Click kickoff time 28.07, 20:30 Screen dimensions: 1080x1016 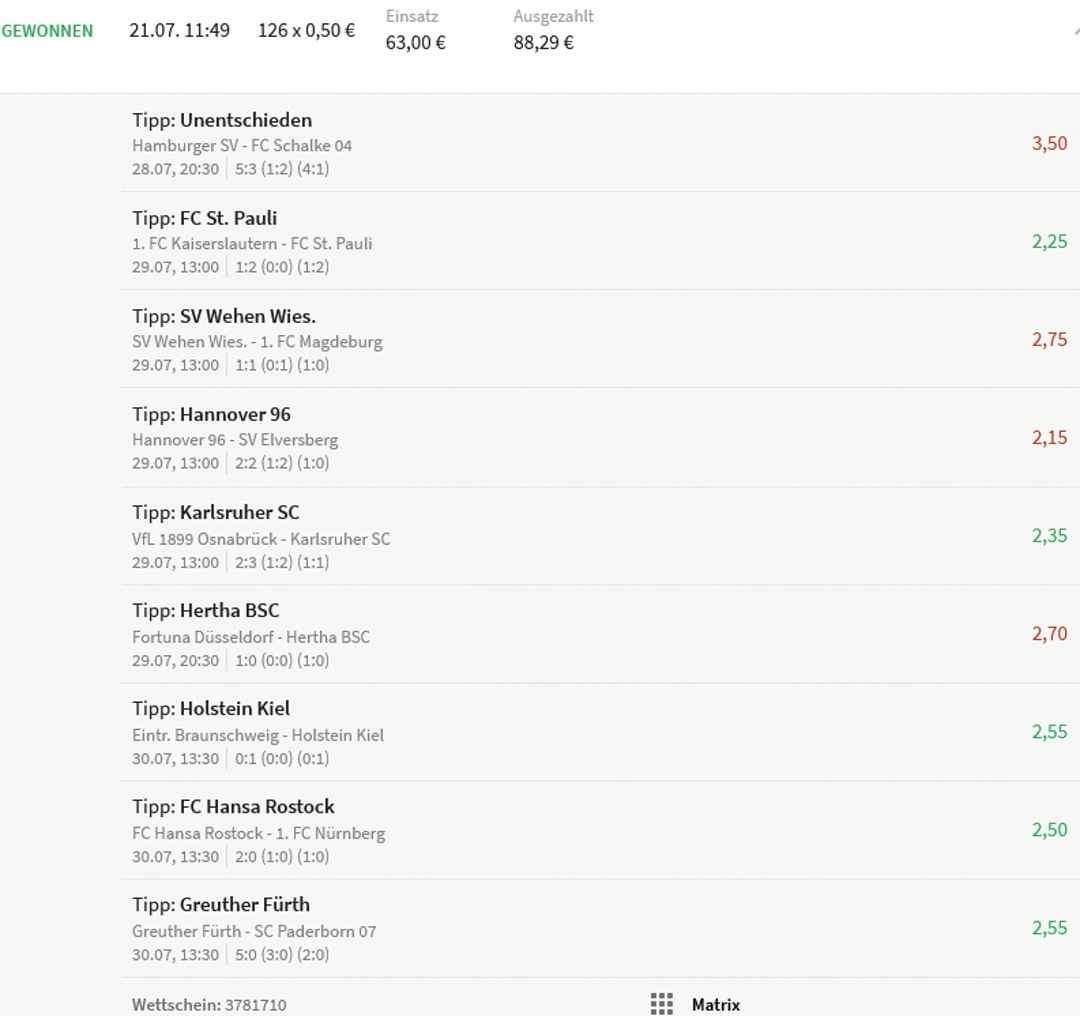coord(176,169)
